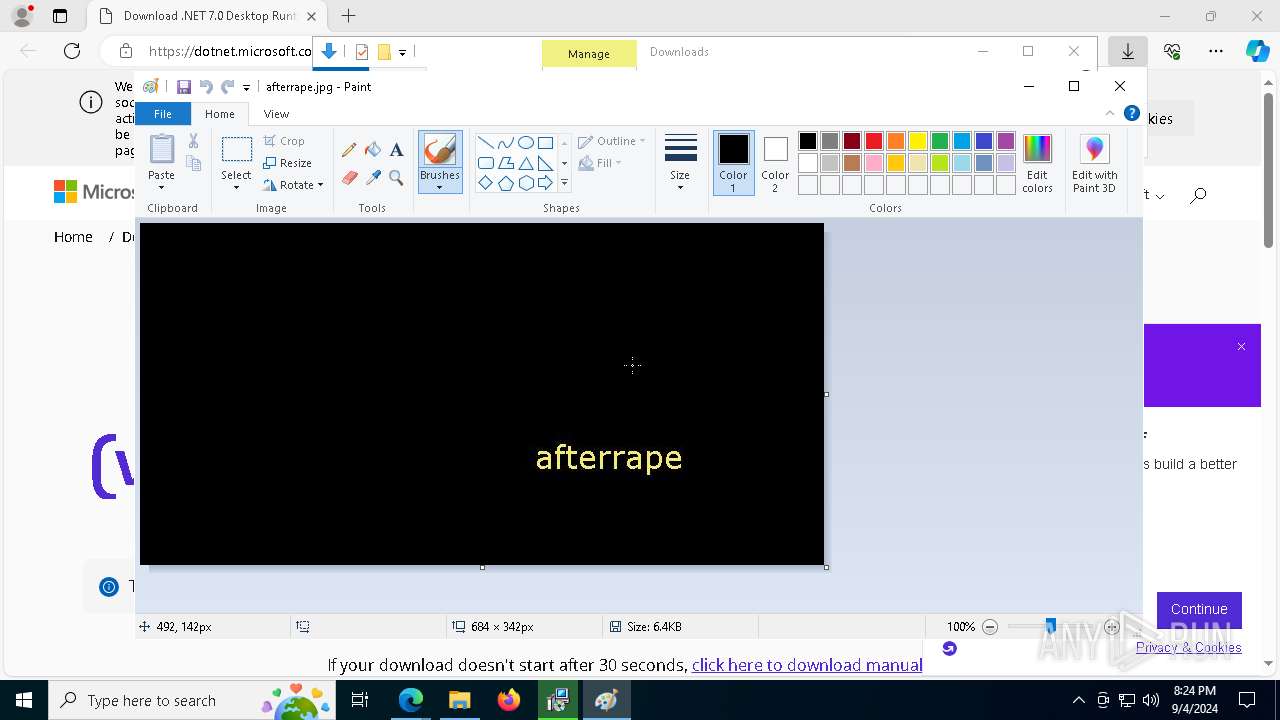This screenshot has height=720, width=1280.
Task: Collapse the Paint ribbon with chevron
Action: (x=1110, y=113)
